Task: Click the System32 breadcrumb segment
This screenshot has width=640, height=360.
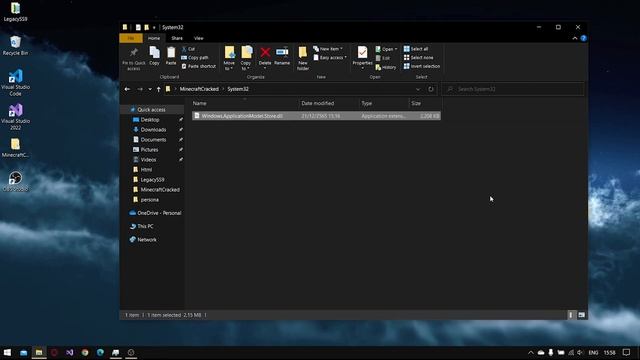Action: coord(238,89)
